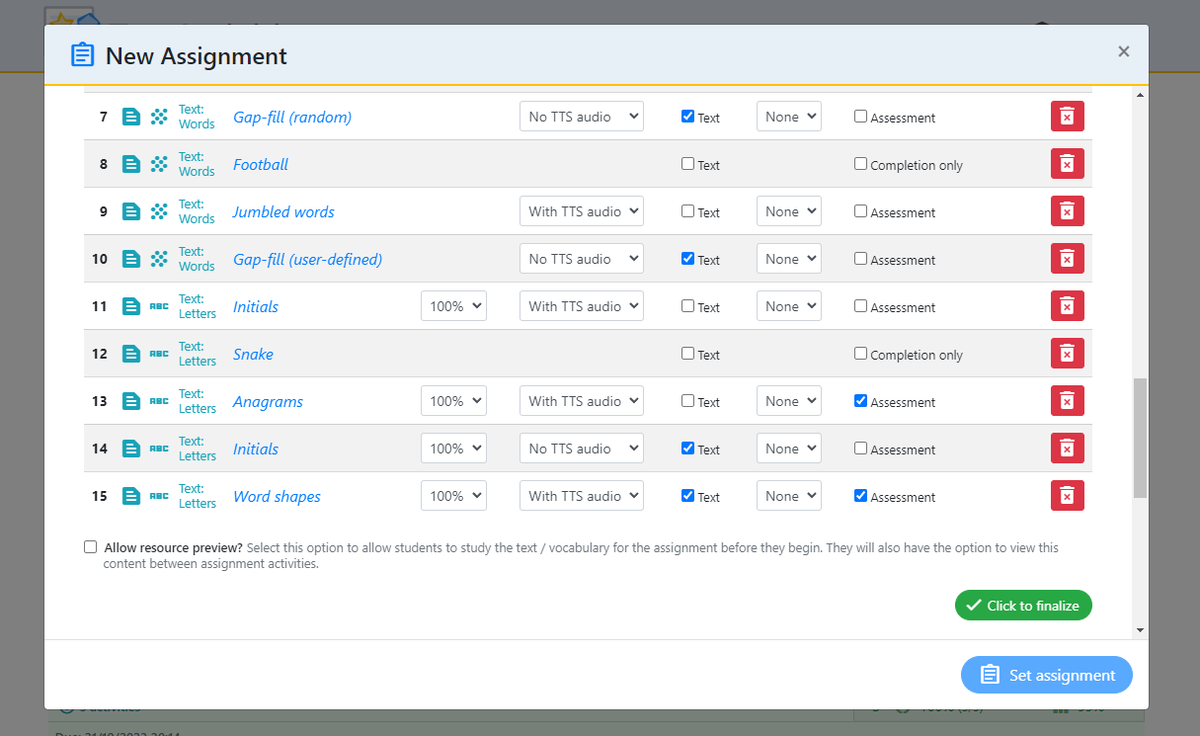This screenshot has width=1200, height=736.
Task: Open the Anagrams activity link
Action: [268, 401]
